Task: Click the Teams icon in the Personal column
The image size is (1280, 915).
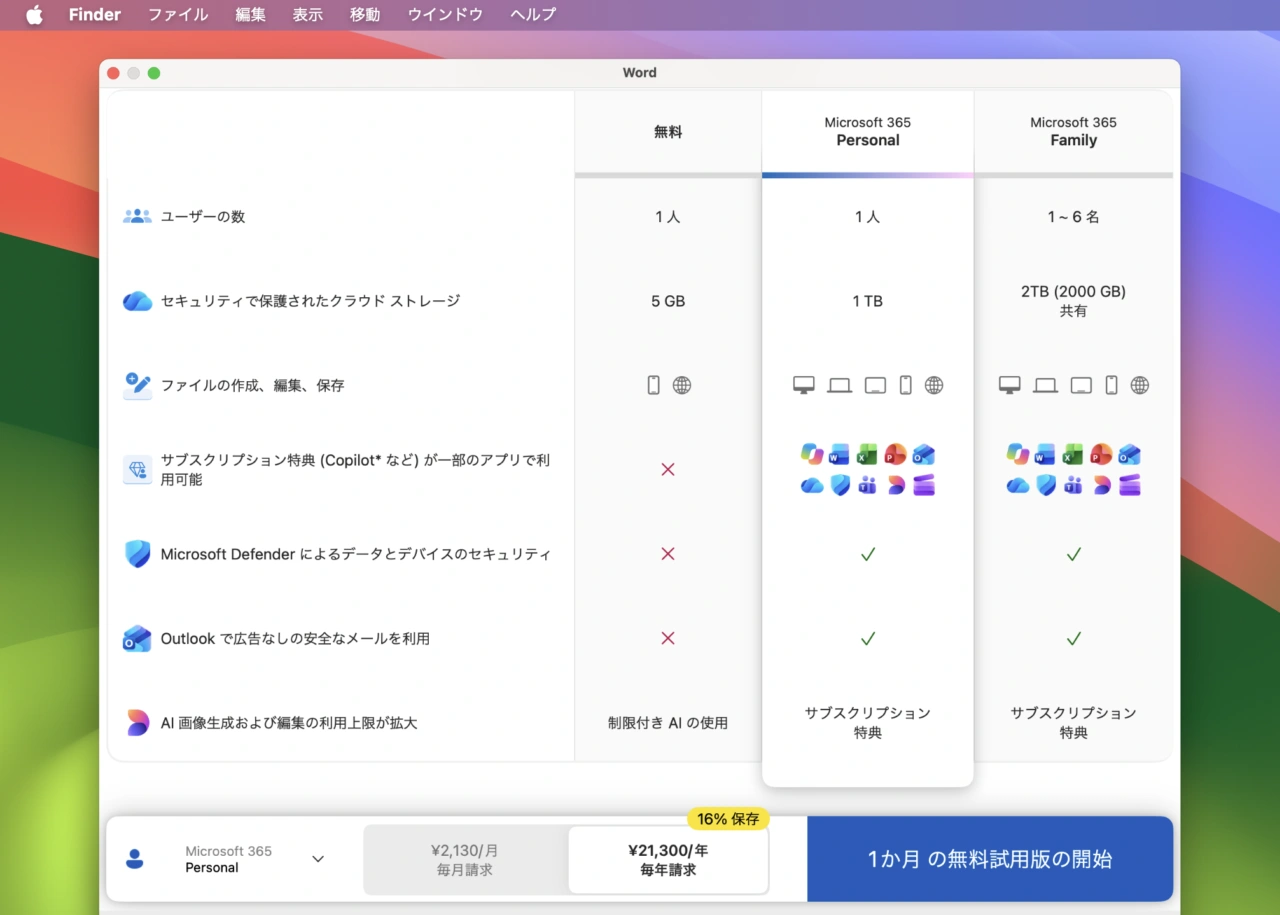Action: tap(868, 485)
